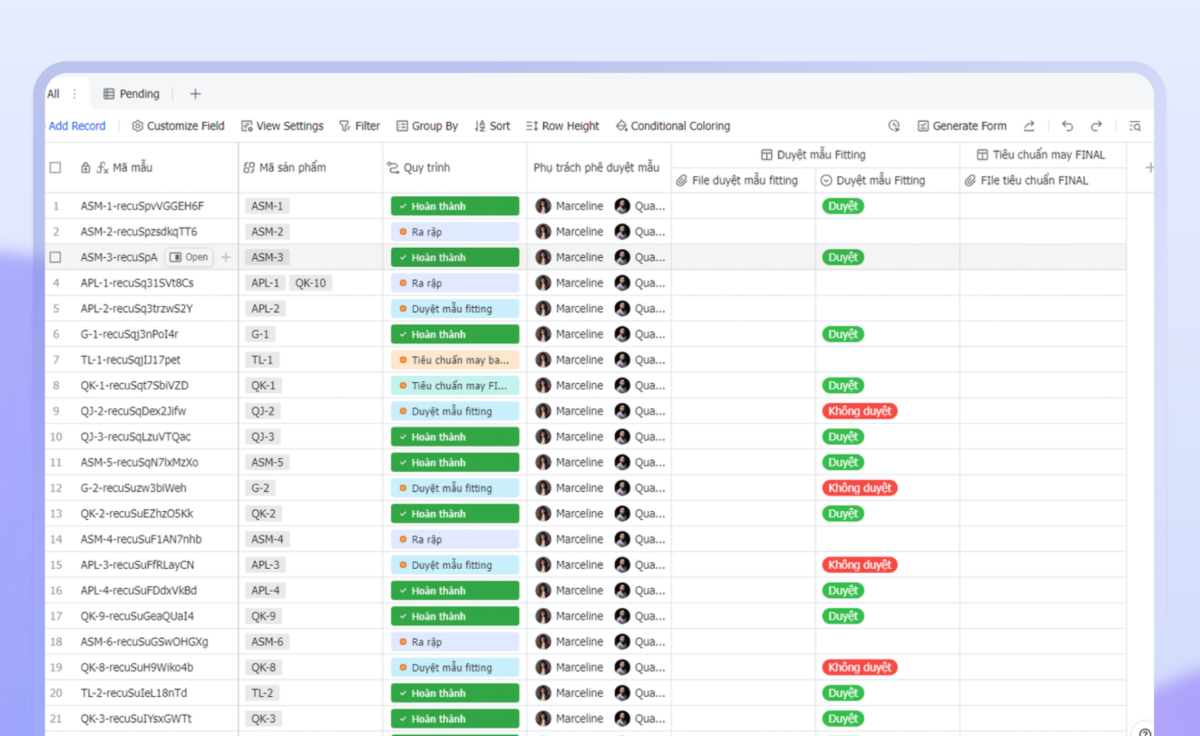1200x736 pixels.
Task: Open Filter options
Action: point(359,126)
